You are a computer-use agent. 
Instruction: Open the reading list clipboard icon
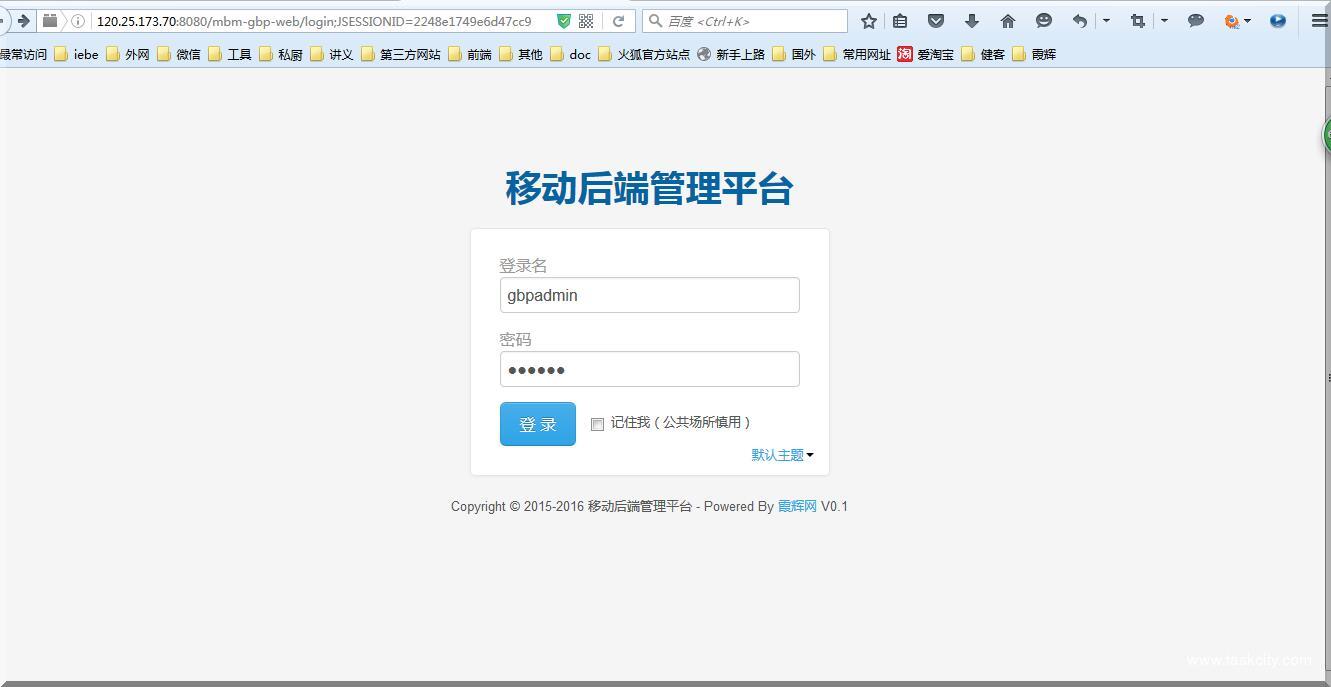point(900,20)
